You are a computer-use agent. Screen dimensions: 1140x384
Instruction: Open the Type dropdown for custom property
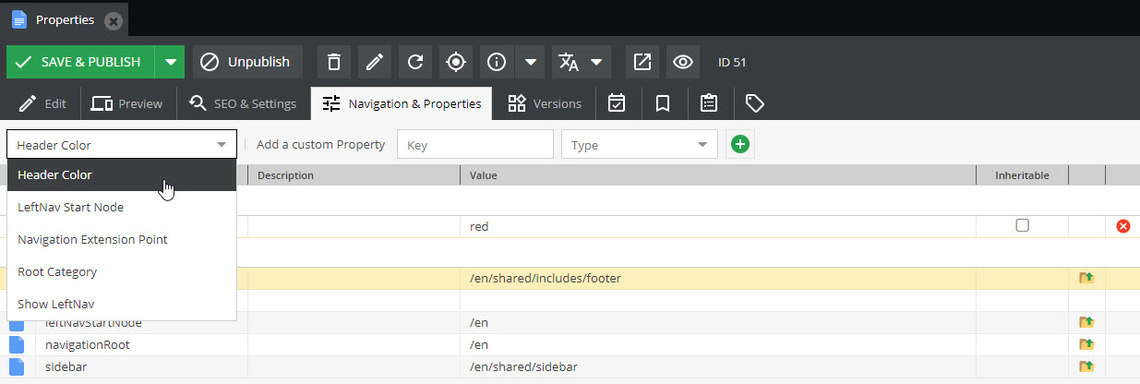639,145
